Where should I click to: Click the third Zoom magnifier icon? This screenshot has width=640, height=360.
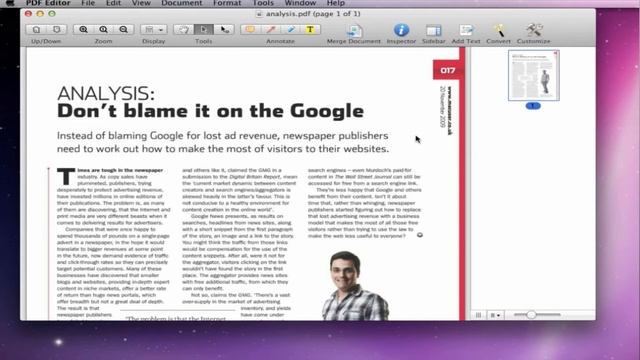pyautogui.click(x=124, y=29)
